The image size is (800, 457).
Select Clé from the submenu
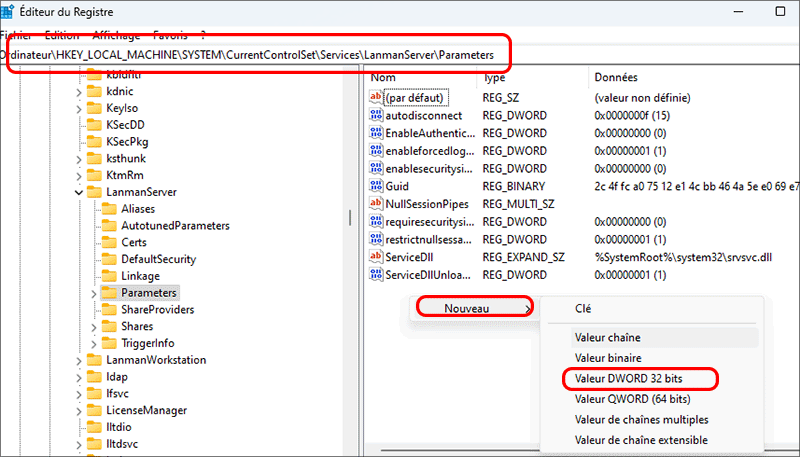(x=584, y=310)
